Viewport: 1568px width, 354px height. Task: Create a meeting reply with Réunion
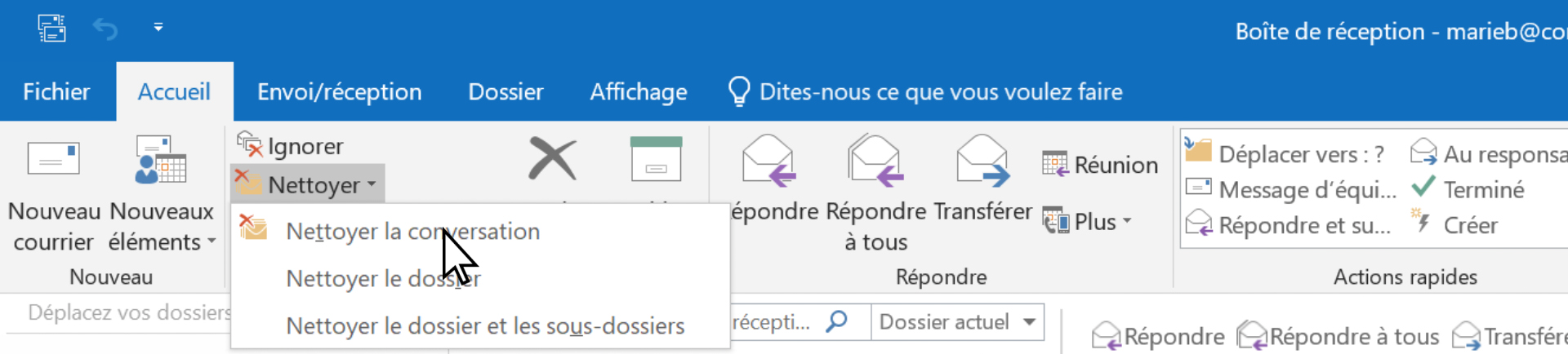pyautogui.click(x=1100, y=165)
